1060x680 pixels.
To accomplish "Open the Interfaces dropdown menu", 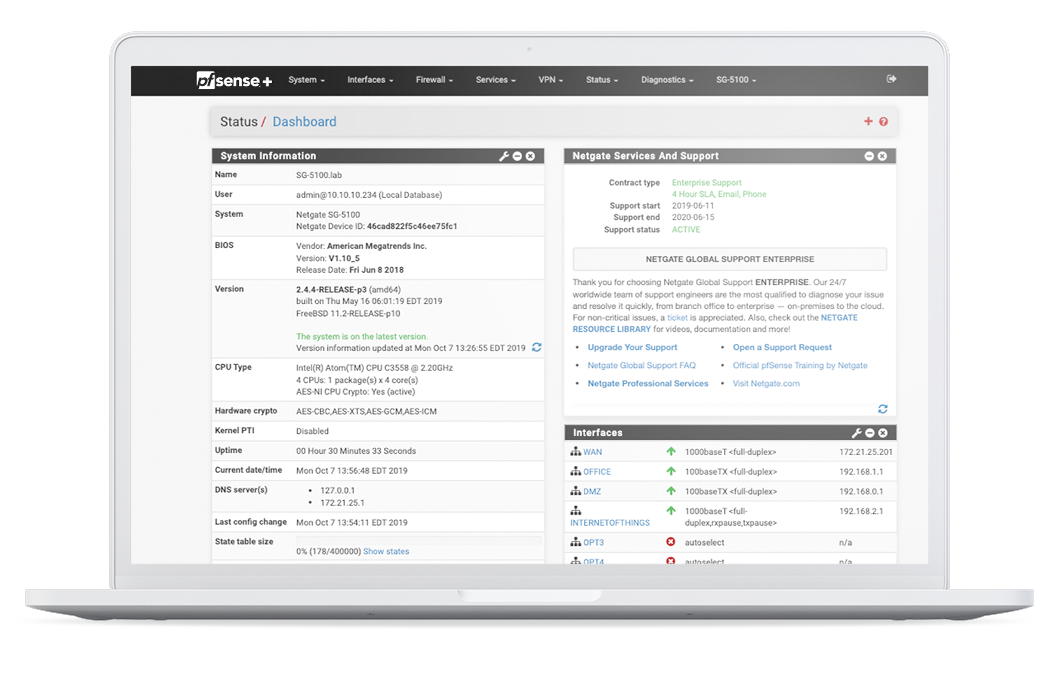I will [370, 80].
